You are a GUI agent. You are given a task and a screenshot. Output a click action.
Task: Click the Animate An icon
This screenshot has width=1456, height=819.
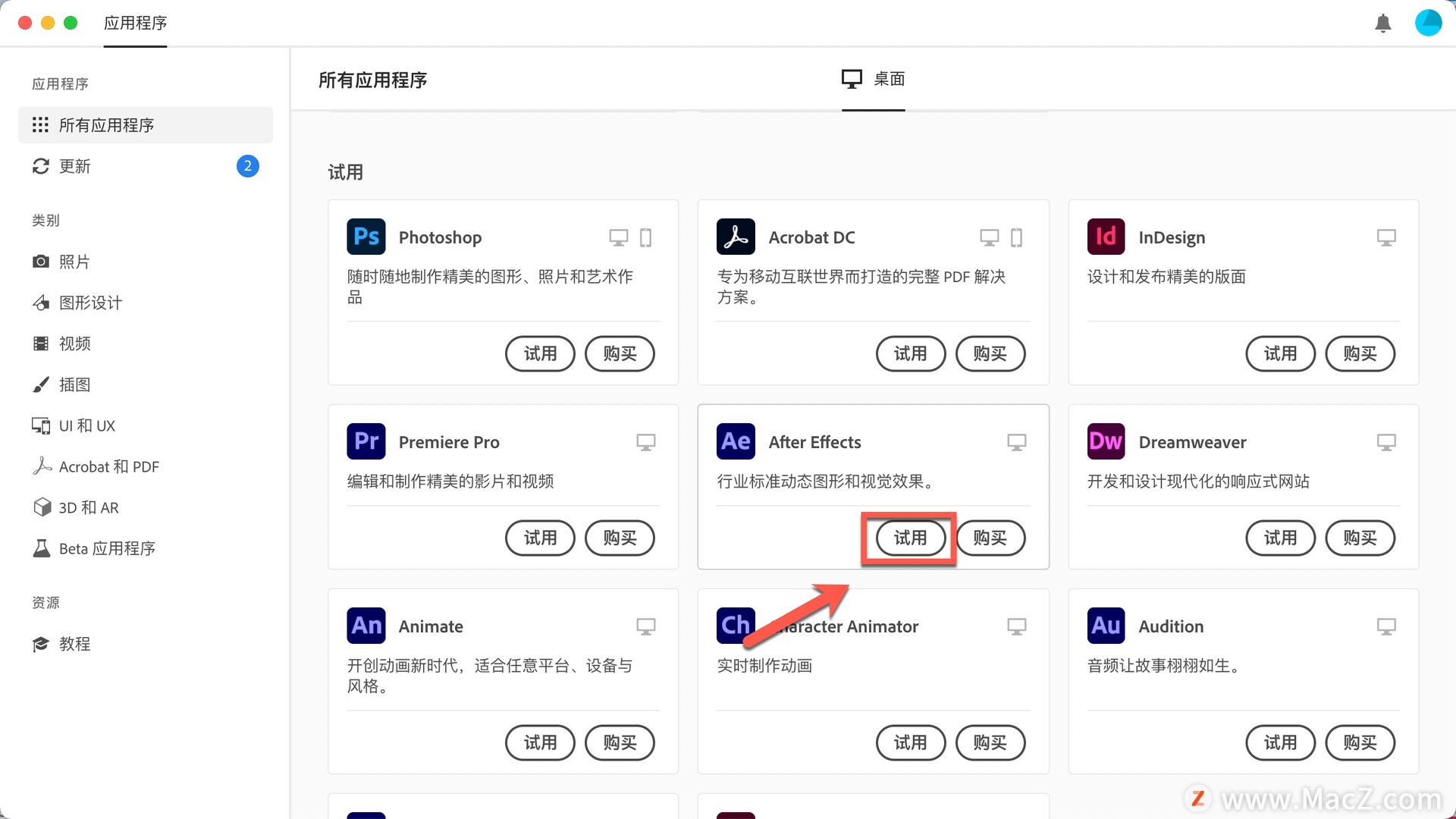click(x=366, y=626)
